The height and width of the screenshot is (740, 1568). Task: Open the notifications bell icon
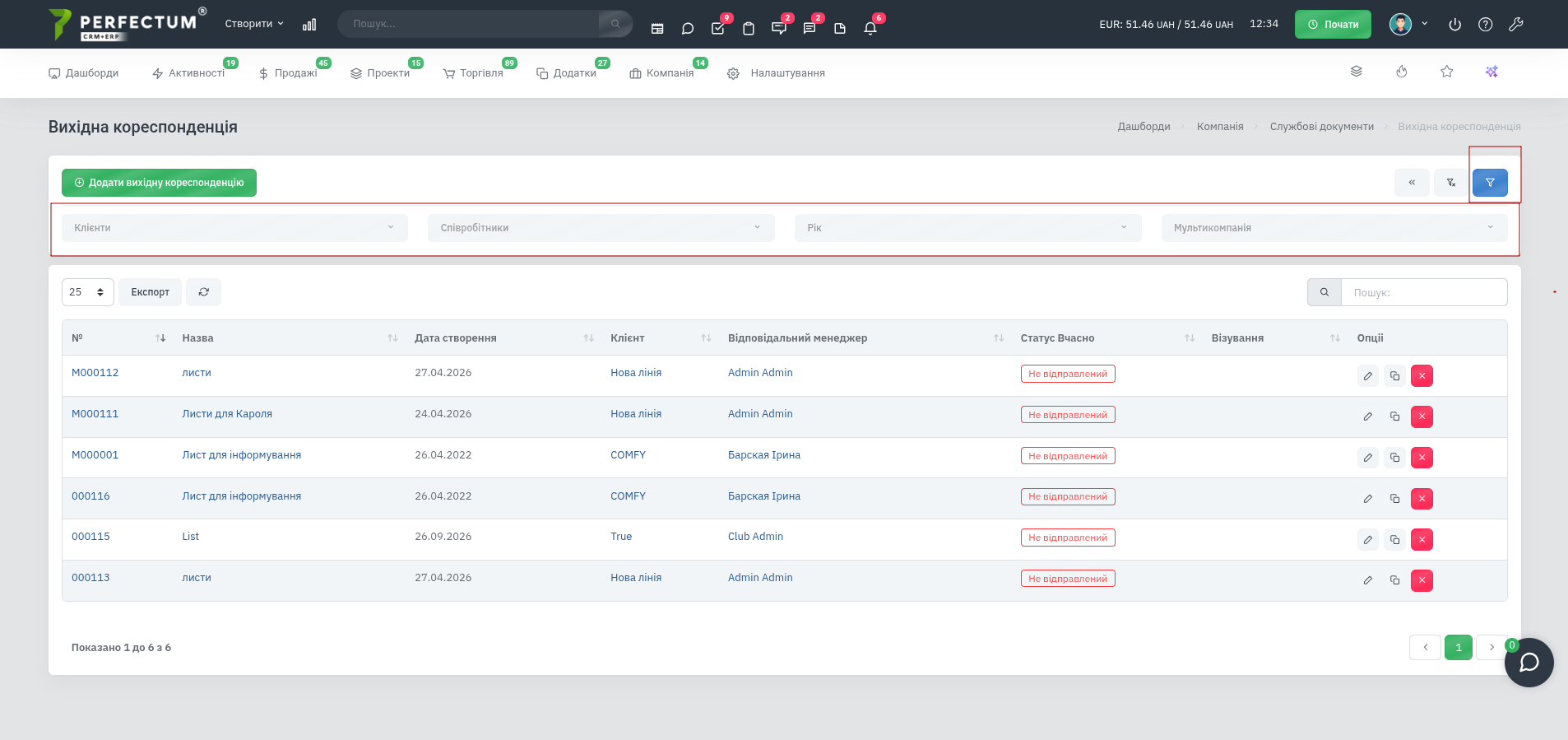tap(870, 29)
